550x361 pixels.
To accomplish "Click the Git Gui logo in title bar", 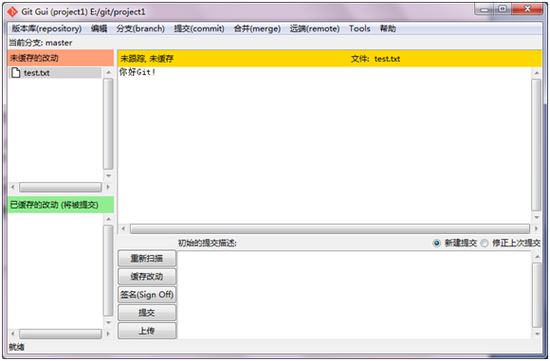I will pyautogui.click(x=13, y=12).
